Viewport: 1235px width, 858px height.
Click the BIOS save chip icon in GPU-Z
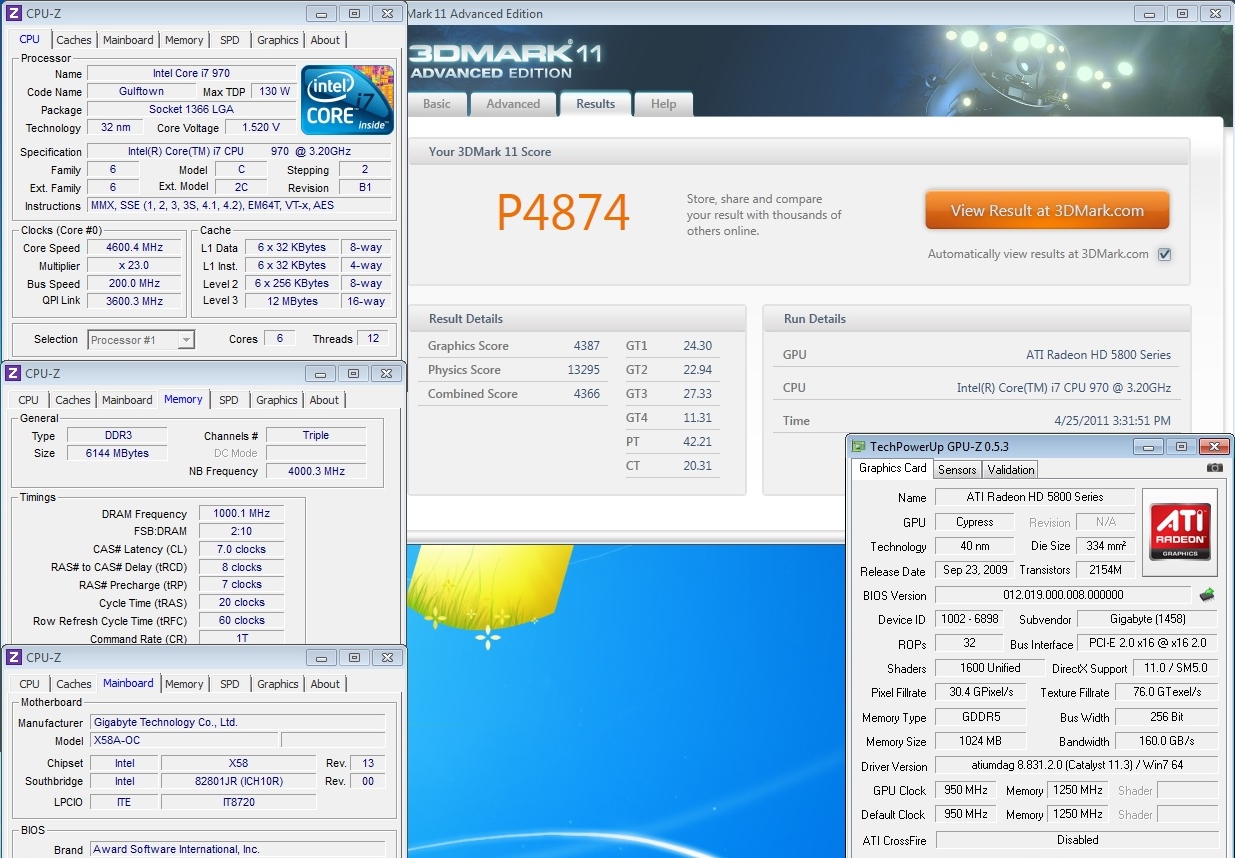[x=1207, y=595]
